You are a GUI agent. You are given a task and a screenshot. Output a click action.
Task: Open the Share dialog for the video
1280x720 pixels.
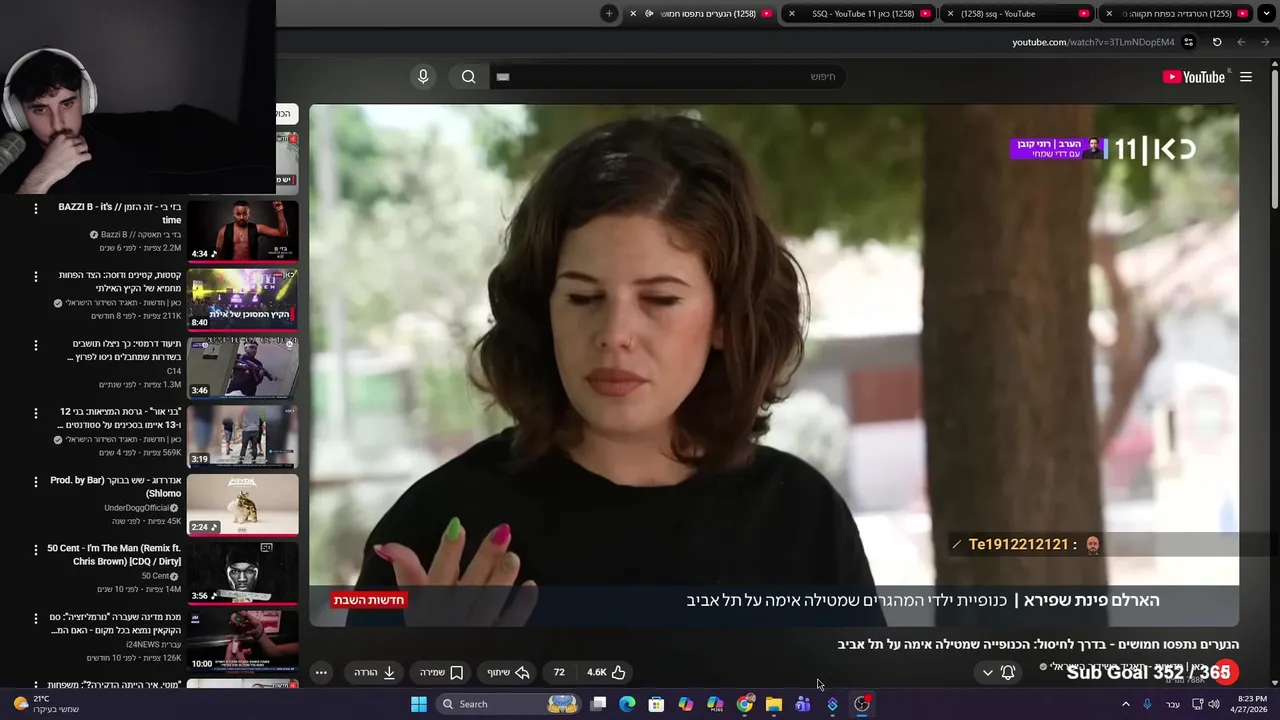pos(507,672)
